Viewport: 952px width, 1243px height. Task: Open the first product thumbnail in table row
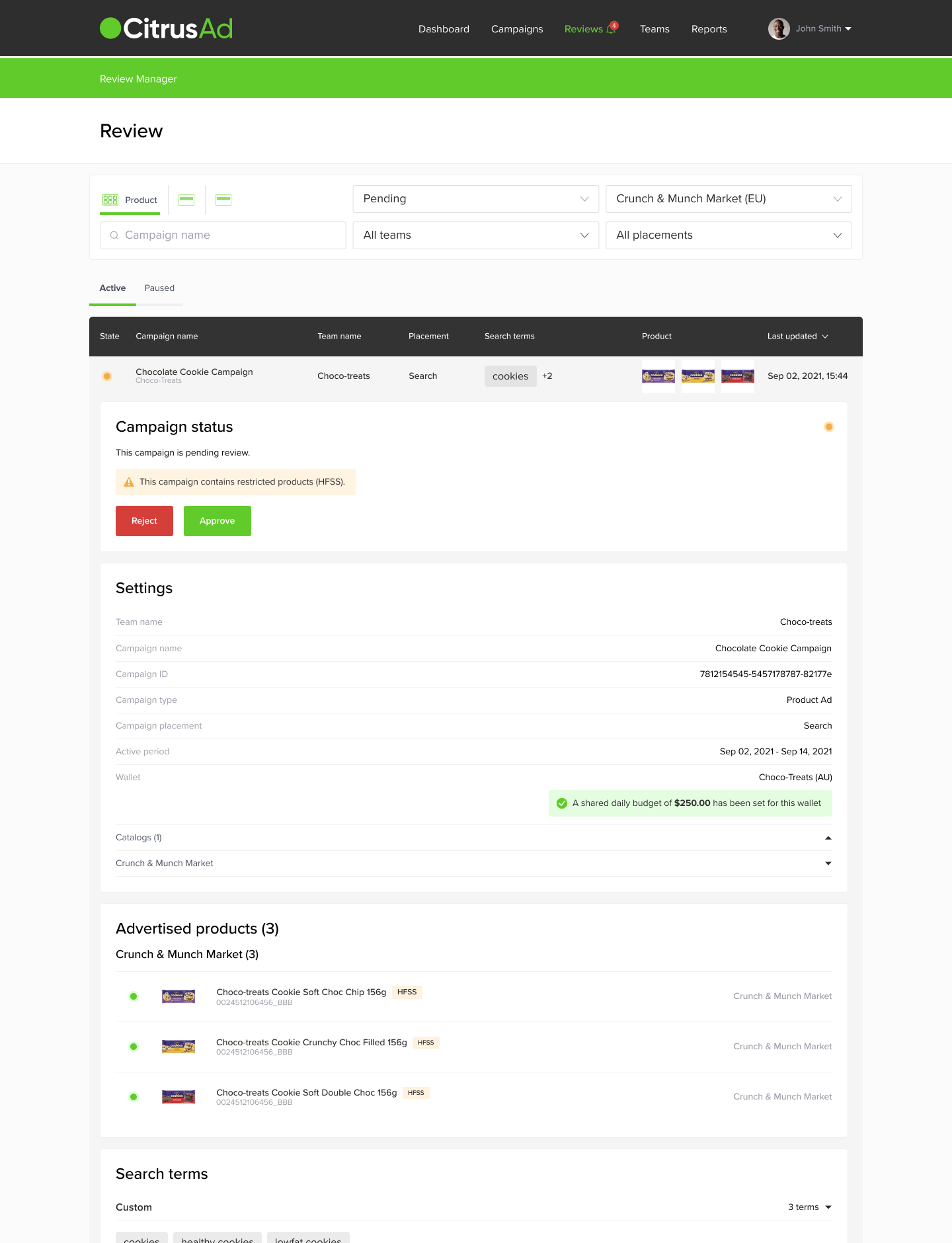(x=658, y=376)
